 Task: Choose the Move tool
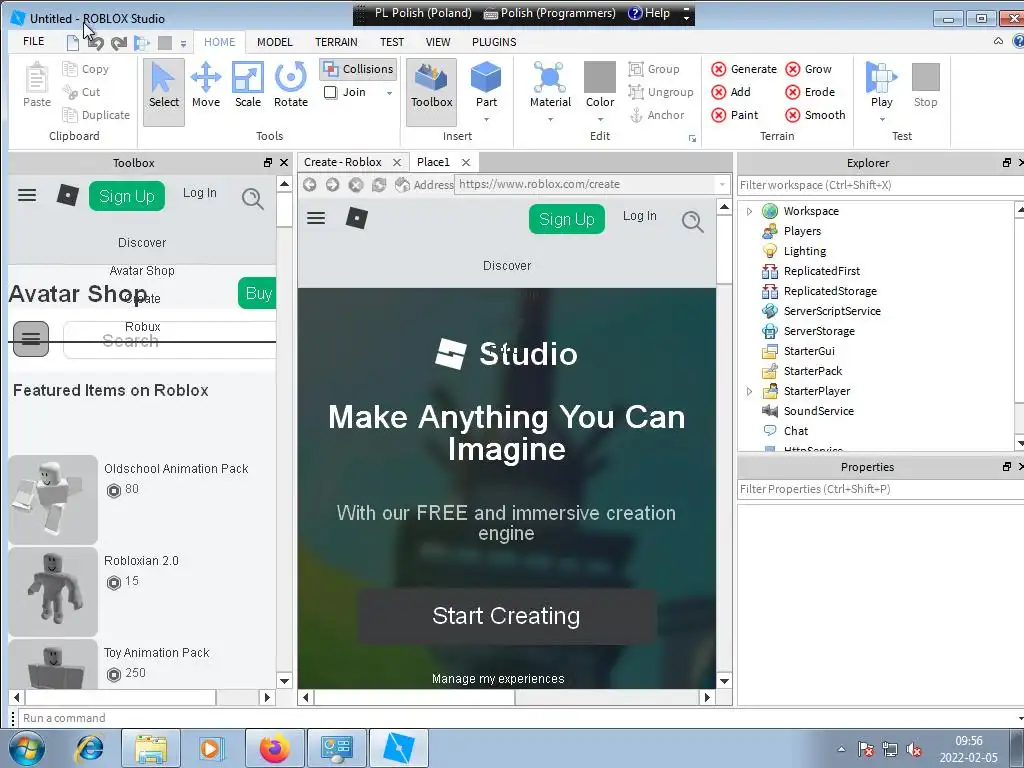[206, 85]
